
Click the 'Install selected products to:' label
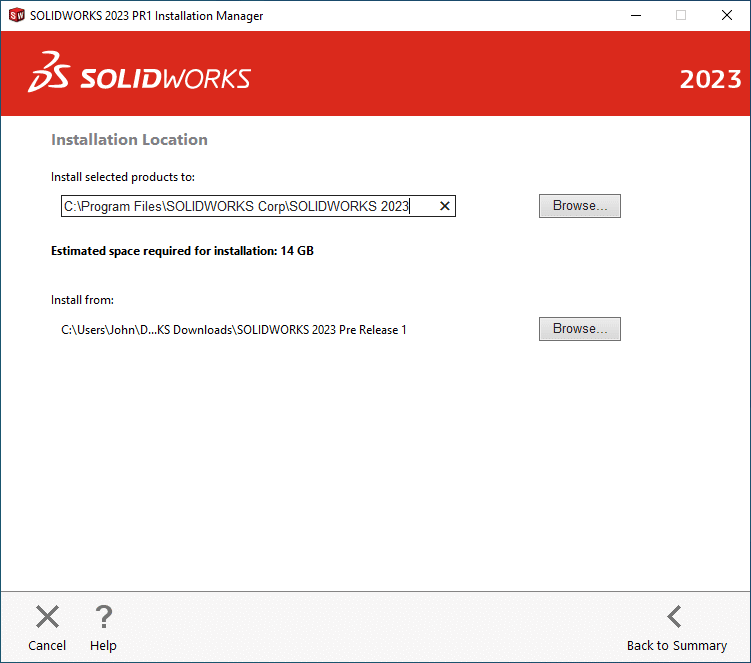[x=123, y=177]
